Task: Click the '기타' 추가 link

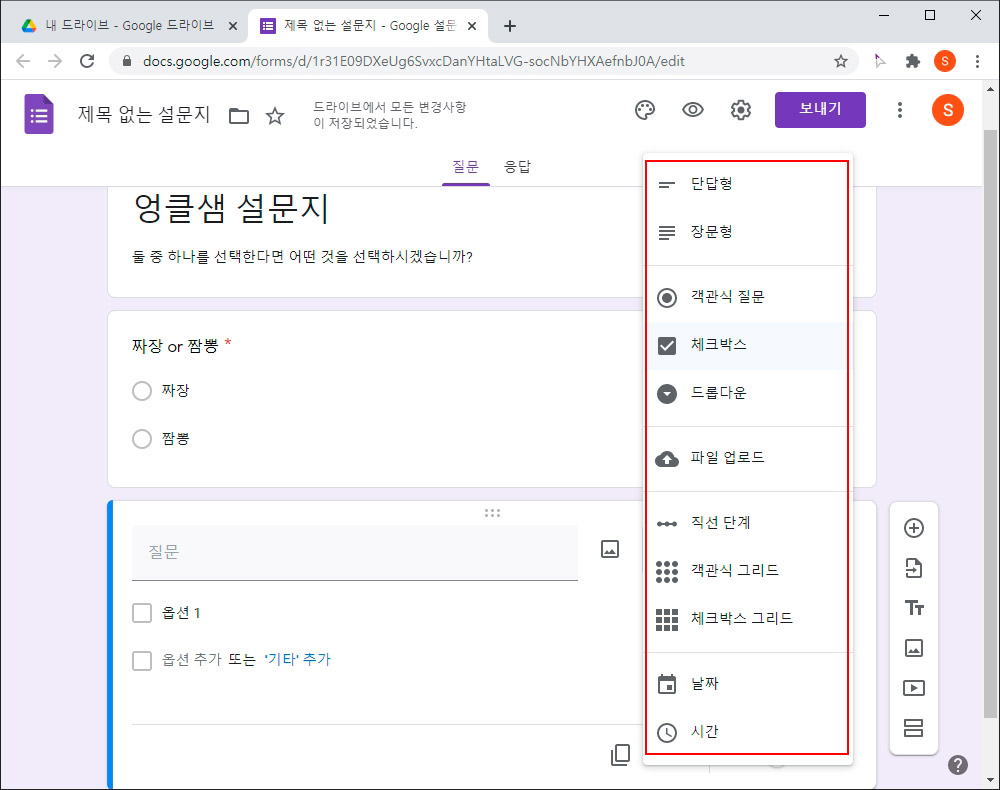Action: [x=297, y=660]
